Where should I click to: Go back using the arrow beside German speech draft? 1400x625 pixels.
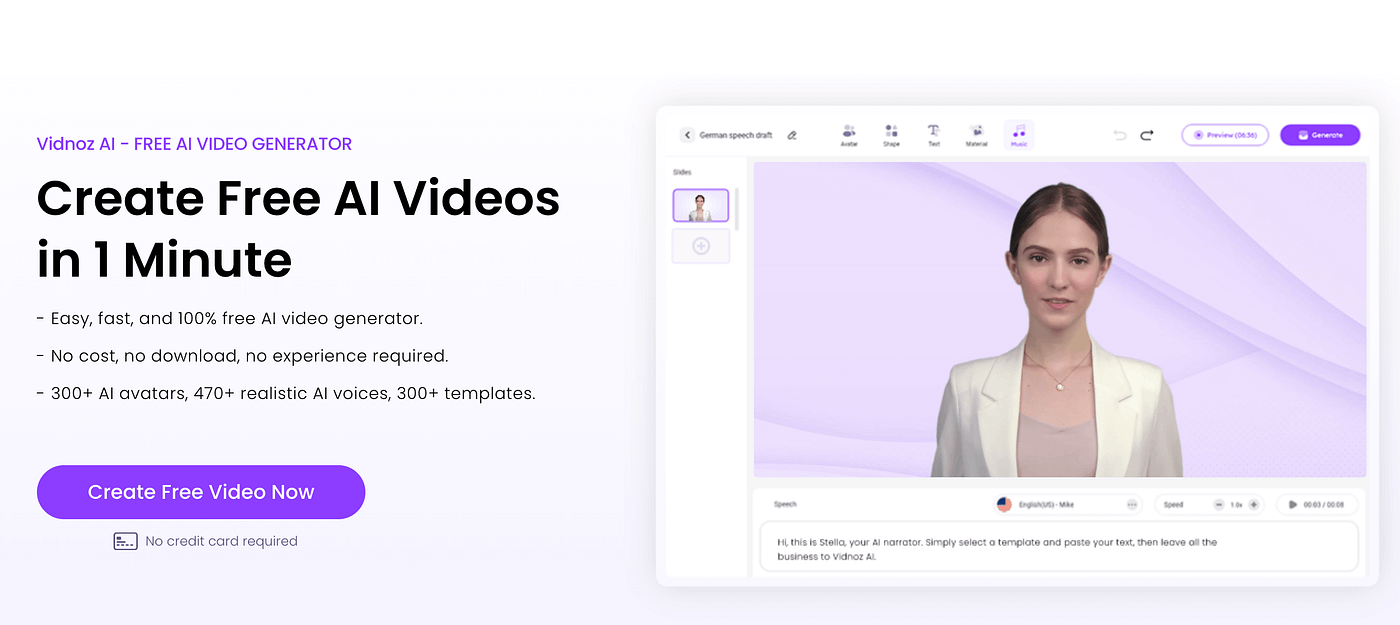pyautogui.click(x=687, y=135)
